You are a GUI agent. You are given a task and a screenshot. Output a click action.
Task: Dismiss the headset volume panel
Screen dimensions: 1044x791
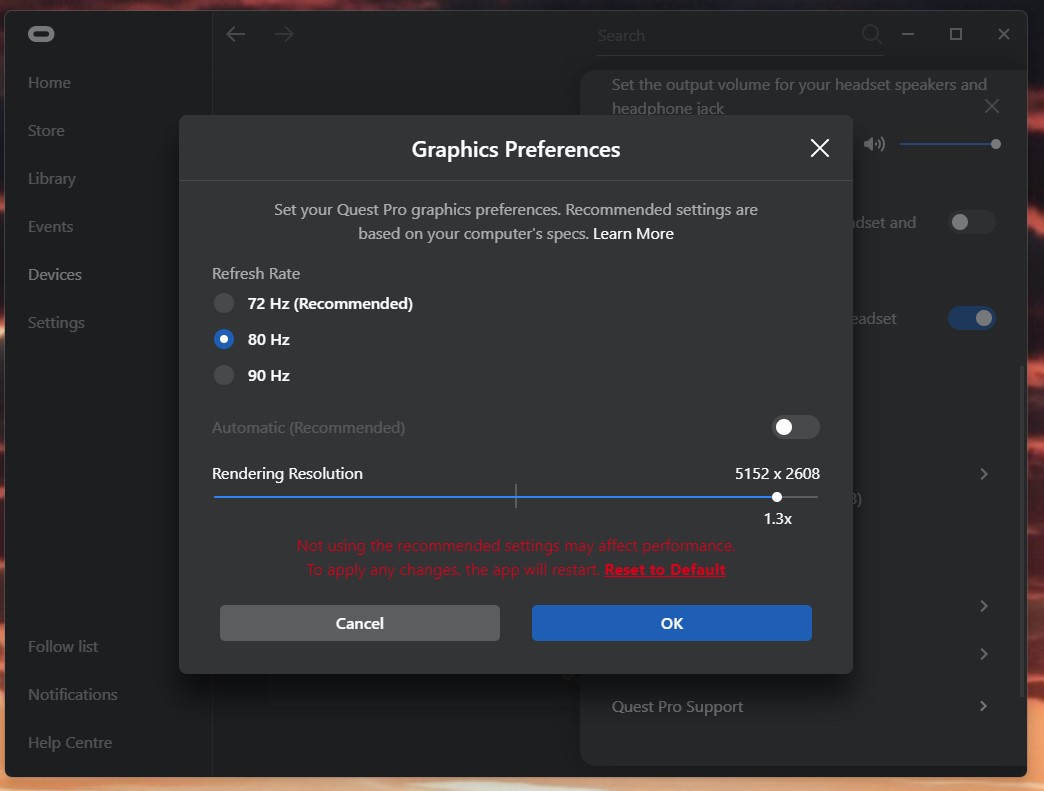click(991, 106)
